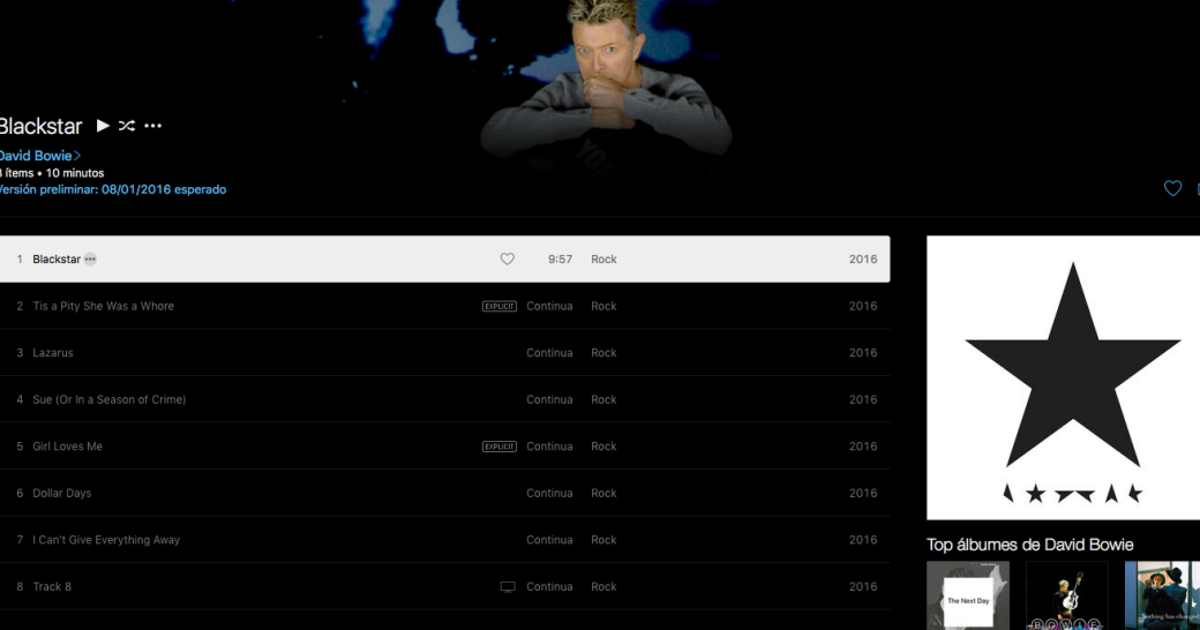Love the whole album using header heart

(x=1173, y=188)
